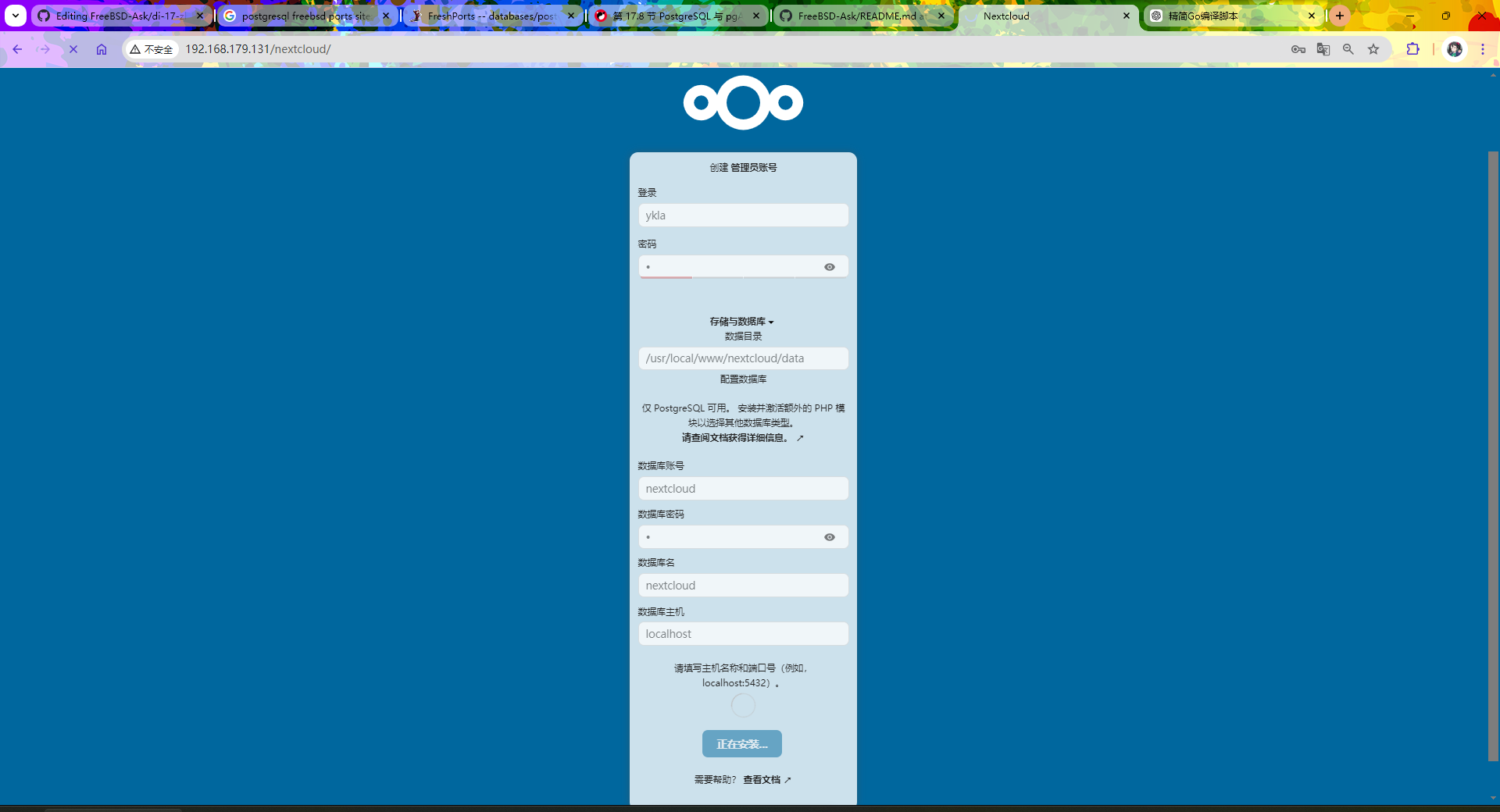
Task: Open the translate page icon
Action: (1323, 49)
